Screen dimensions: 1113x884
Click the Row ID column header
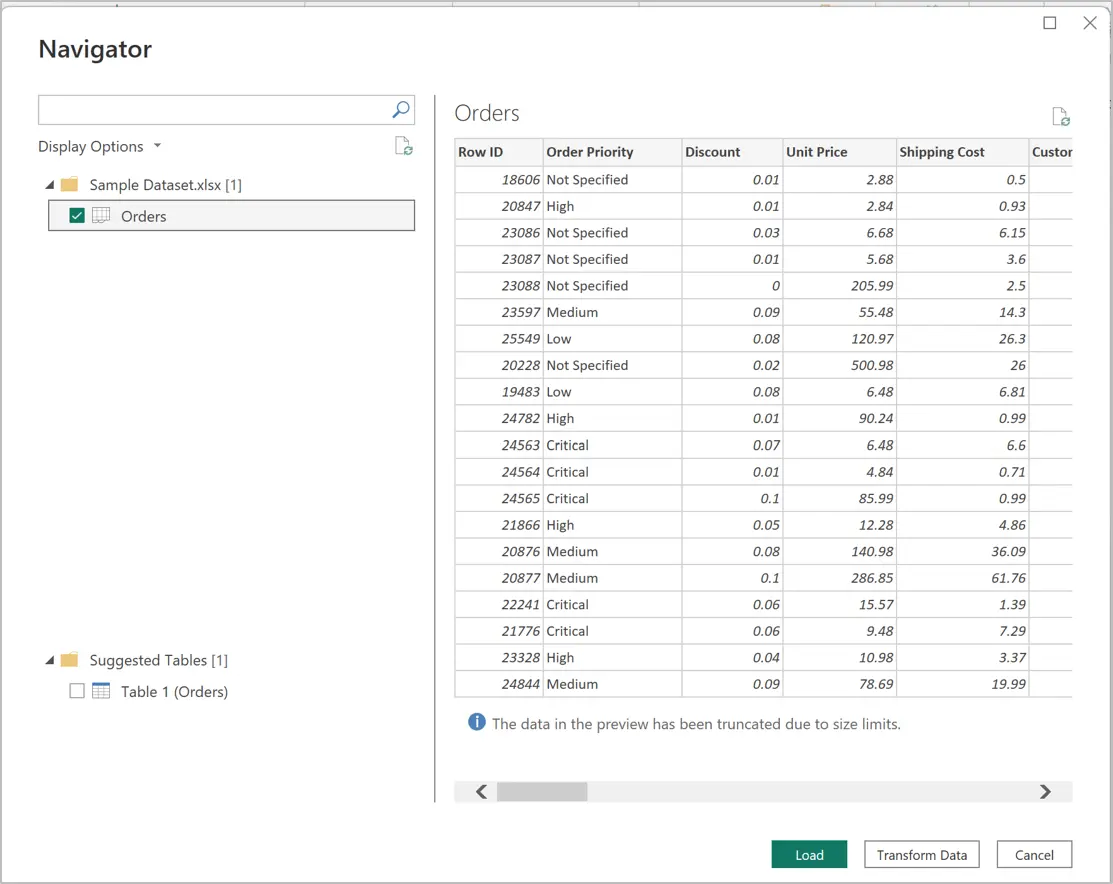[x=499, y=152]
